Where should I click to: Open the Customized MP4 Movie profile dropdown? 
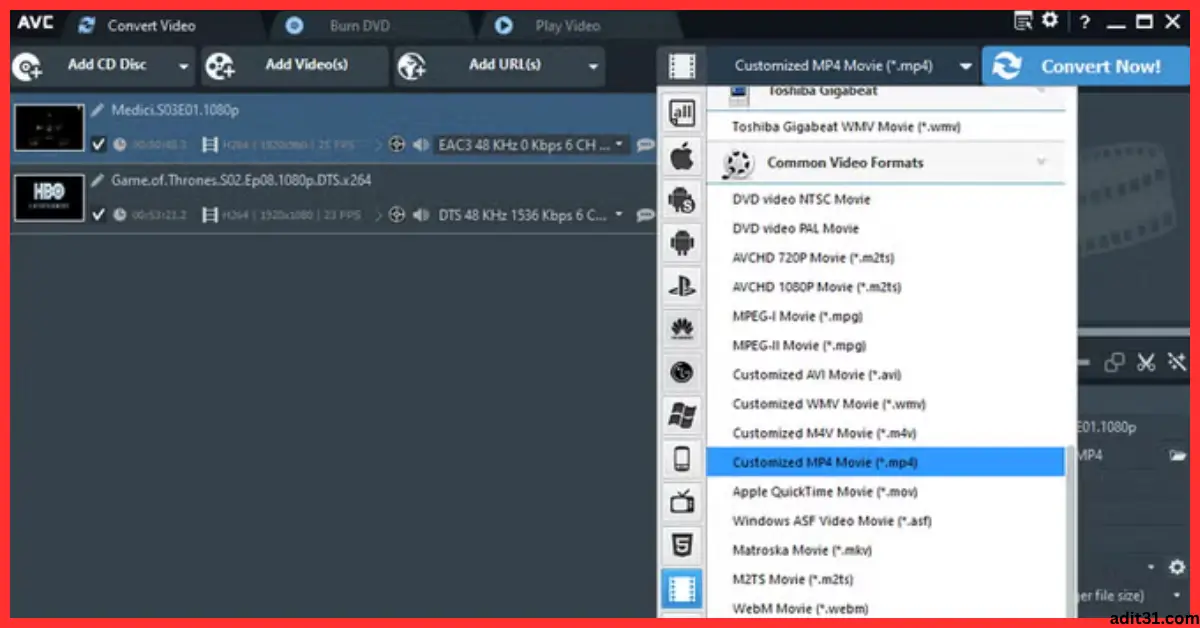click(966, 67)
